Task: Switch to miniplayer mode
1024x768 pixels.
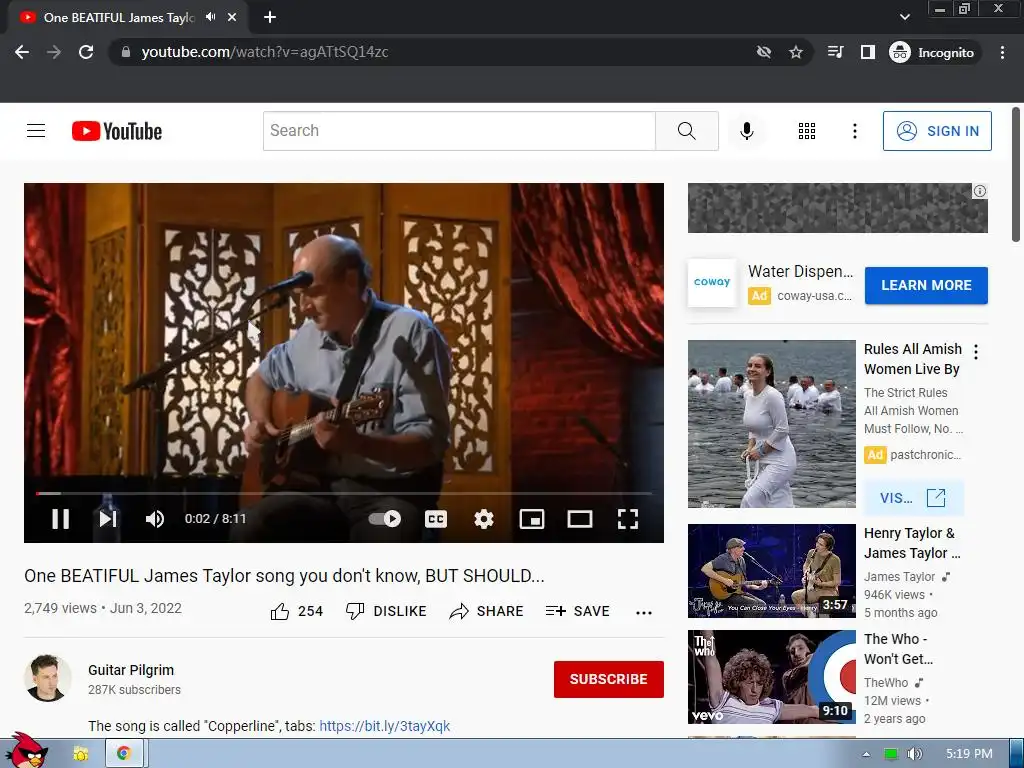Action: pos(532,519)
